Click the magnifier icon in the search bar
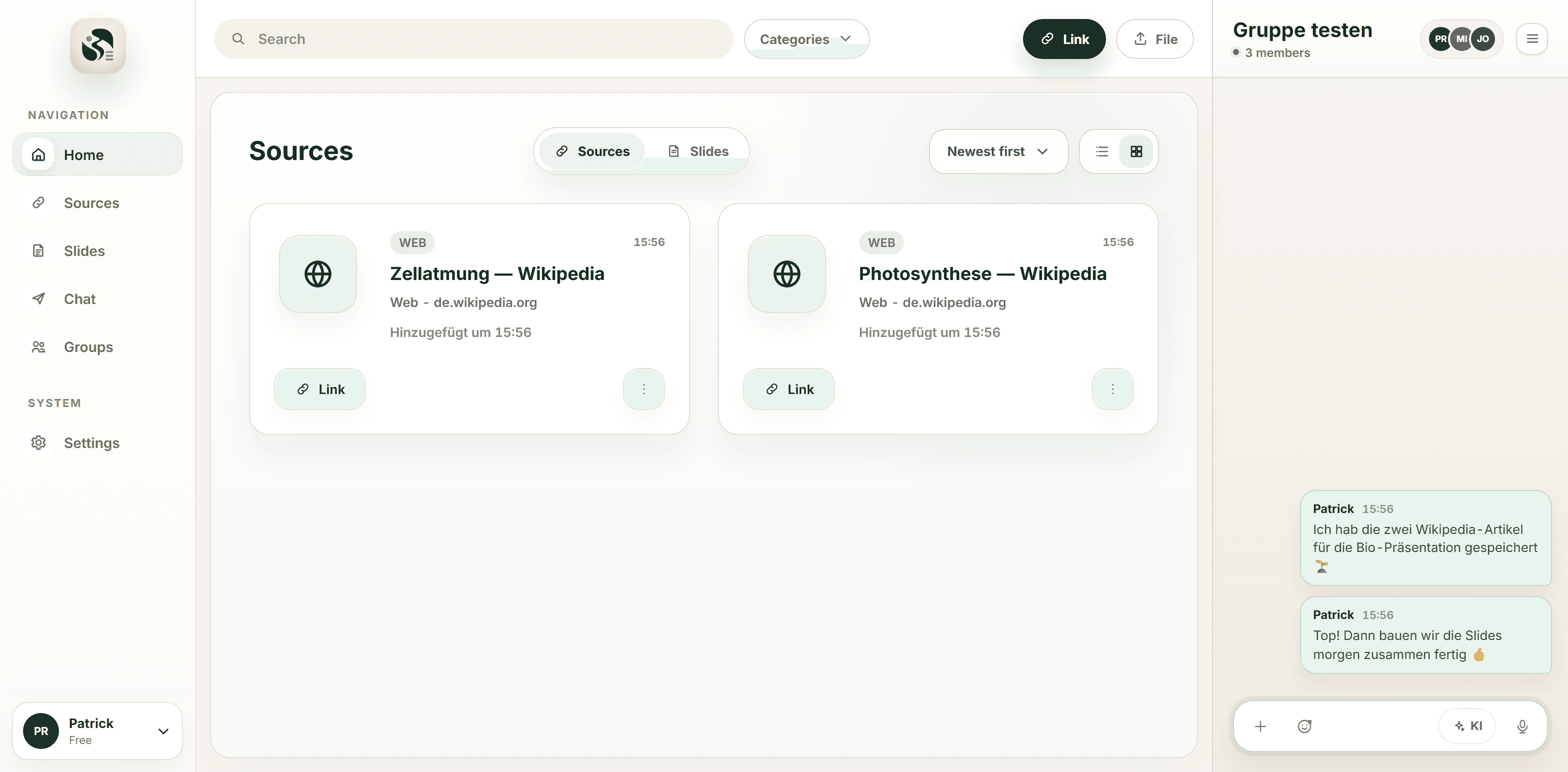This screenshot has height=772, width=1568. [x=238, y=39]
